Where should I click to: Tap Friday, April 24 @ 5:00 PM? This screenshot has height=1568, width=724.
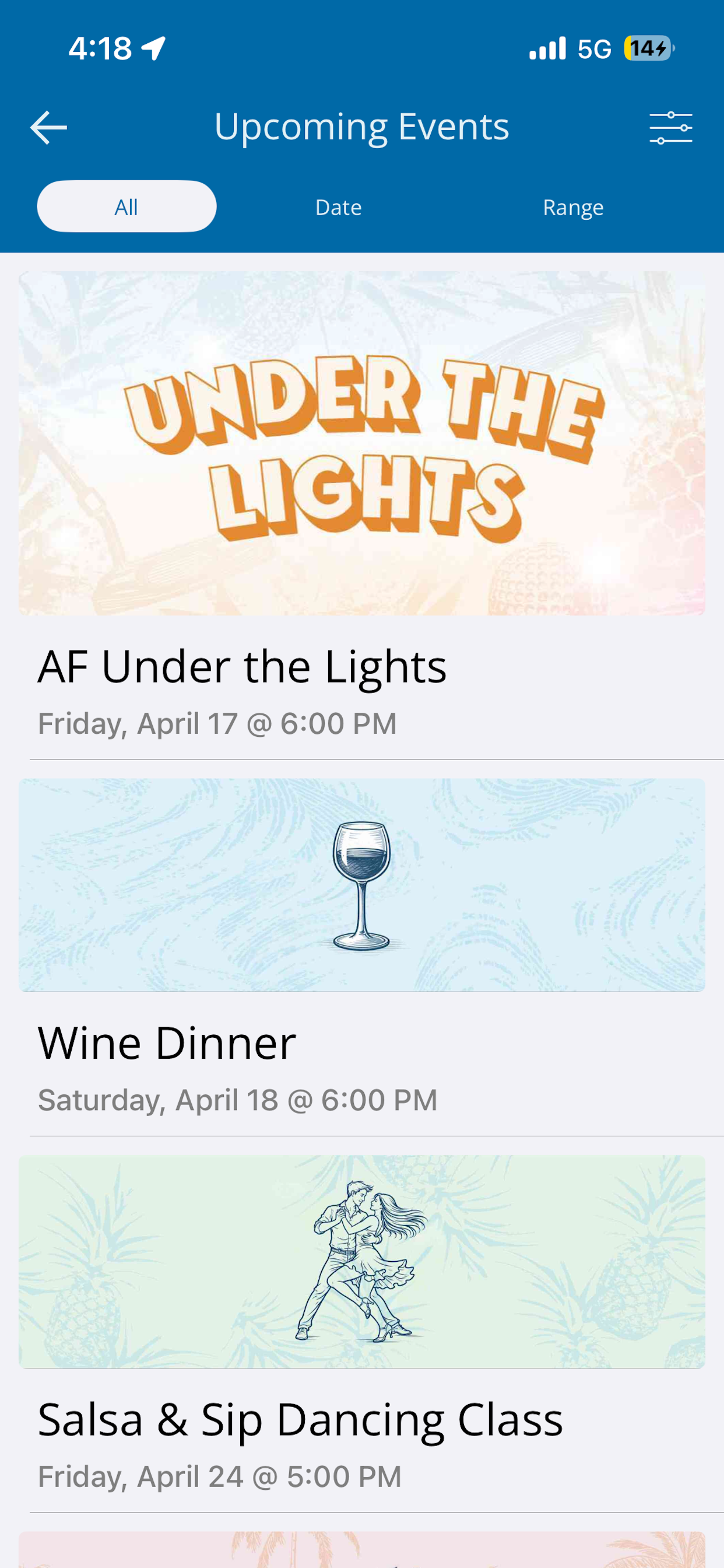coord(220,1476)
